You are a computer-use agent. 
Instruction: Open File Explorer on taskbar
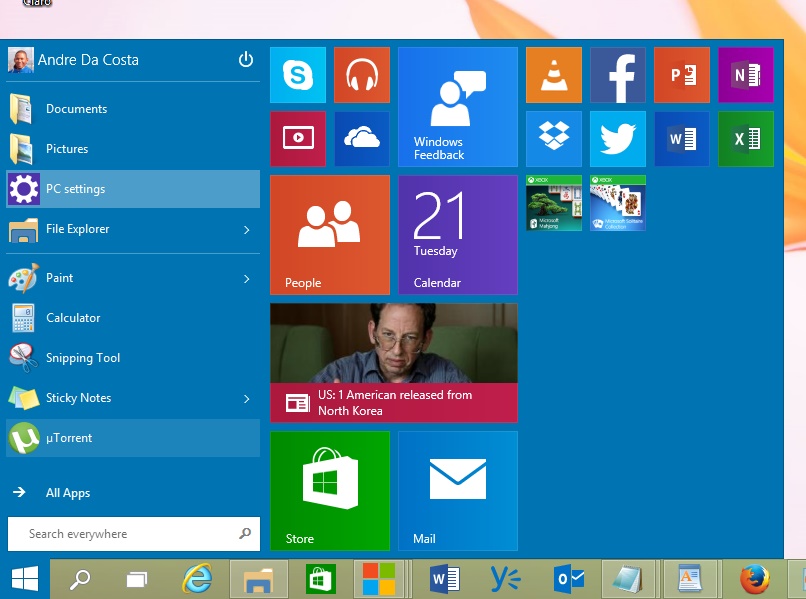259,579
